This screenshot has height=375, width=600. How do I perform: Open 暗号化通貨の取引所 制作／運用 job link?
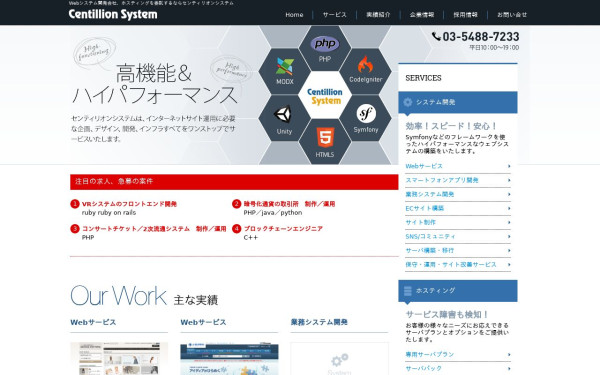[289, 204]
